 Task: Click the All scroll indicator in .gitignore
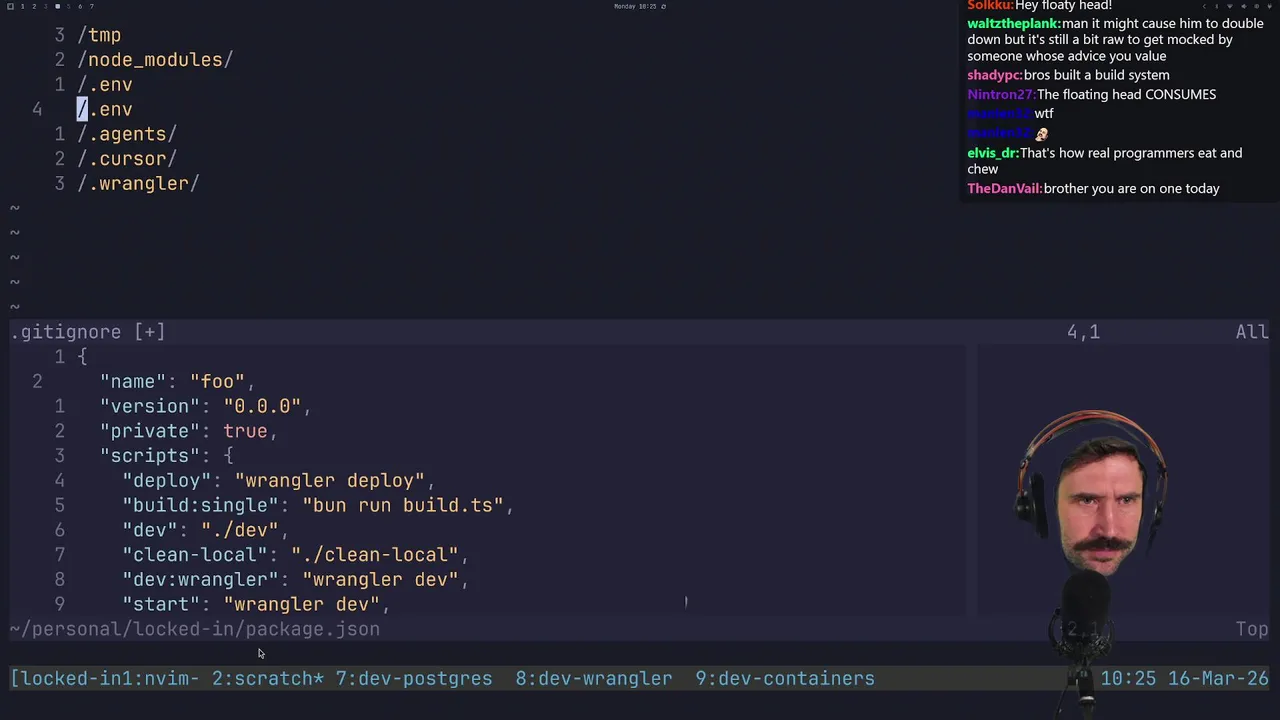(1252, 332)
